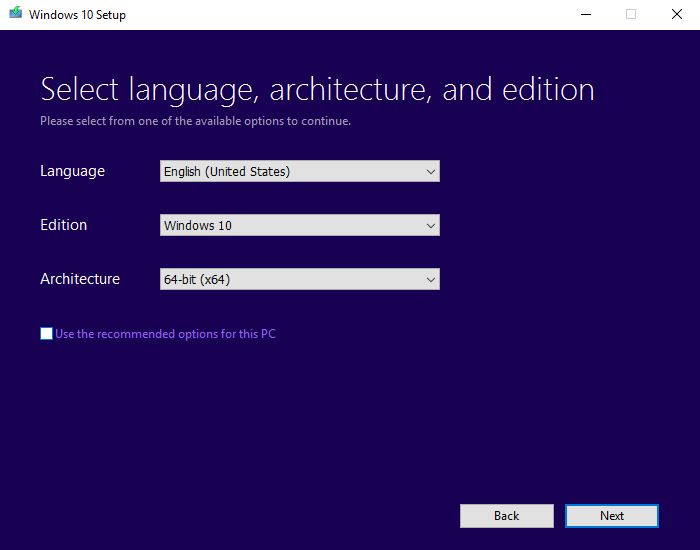Enable the recommended options checkbox
Image resolution: width=700 pixels, height=550 pixels.
coord(47,334)
